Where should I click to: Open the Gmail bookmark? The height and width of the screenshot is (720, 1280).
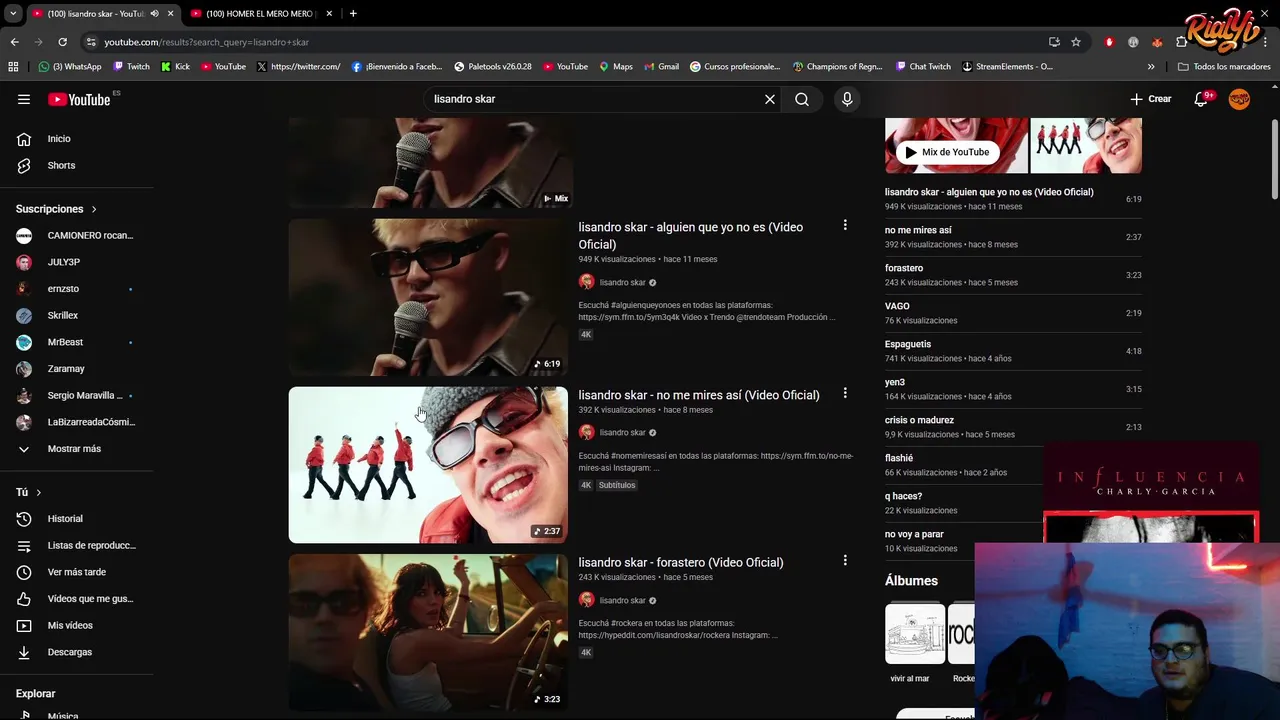[x=661, y=66]
